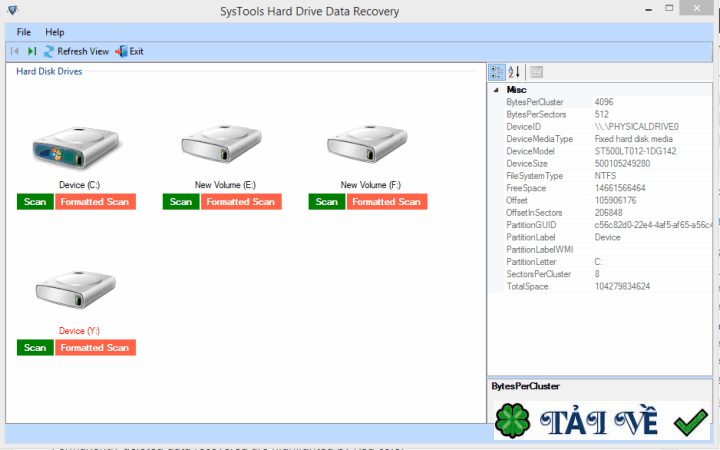This screenshot has width=720, height=450.
Task: Click the next navigation arrow icon
Action: (32, 51)
